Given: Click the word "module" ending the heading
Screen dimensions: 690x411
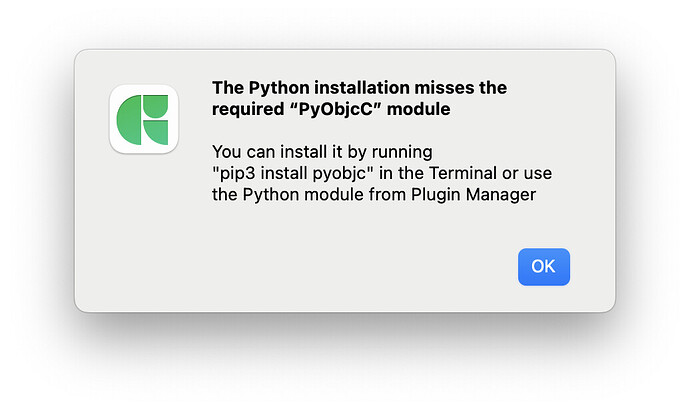Looking at the screenshot, I should pos(418,109).
